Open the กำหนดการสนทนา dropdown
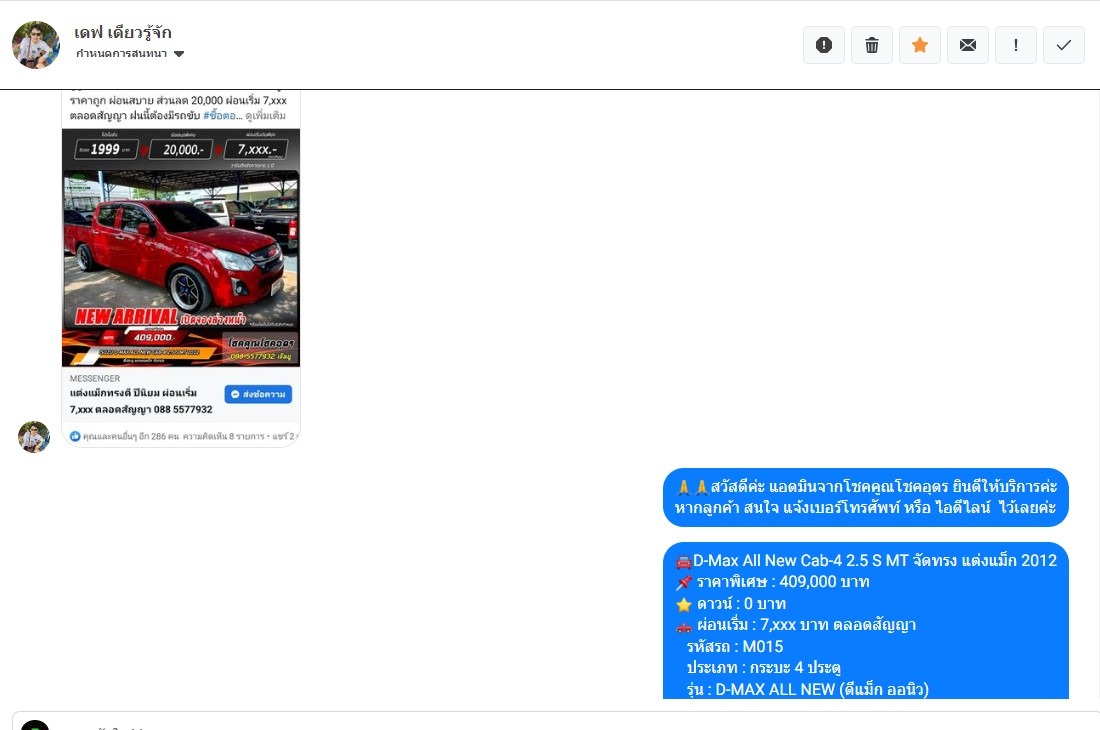1100x730 pixels. pyautogui.click(x=130, y=53)
